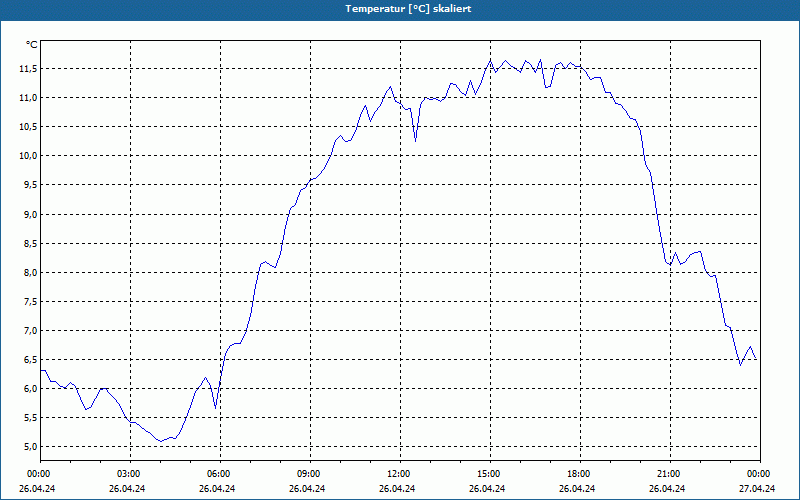This screenshot has width=800, height=500.
Task: Click the 7,5 y-axis value
Action: coord(30,302)
